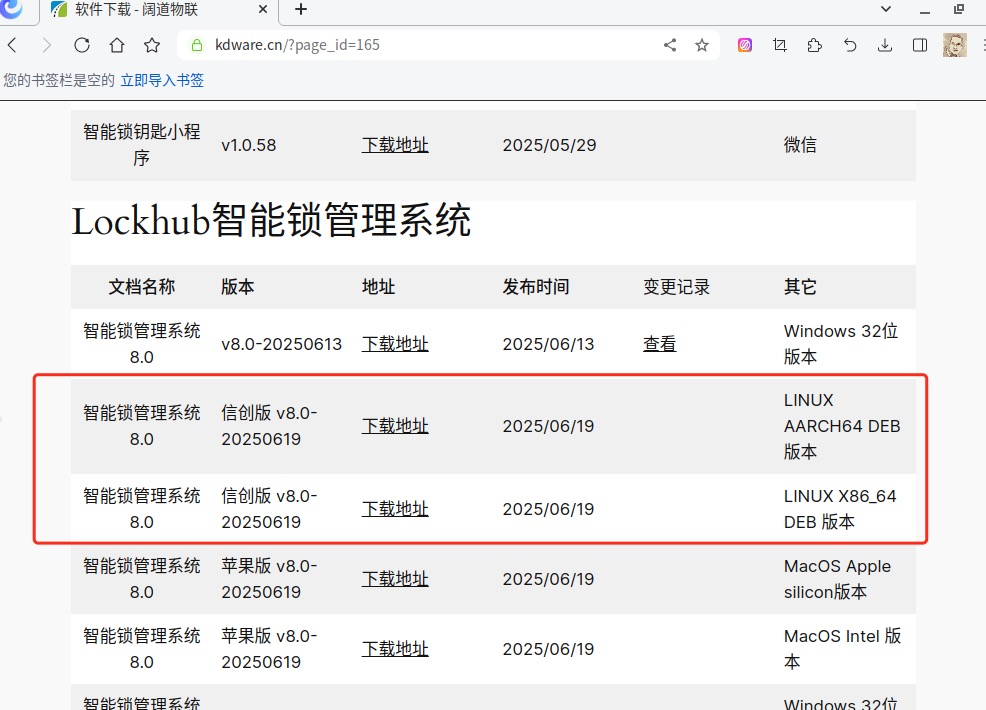Expand the tab list chevron
986x710 pixels.
point(885,9)
